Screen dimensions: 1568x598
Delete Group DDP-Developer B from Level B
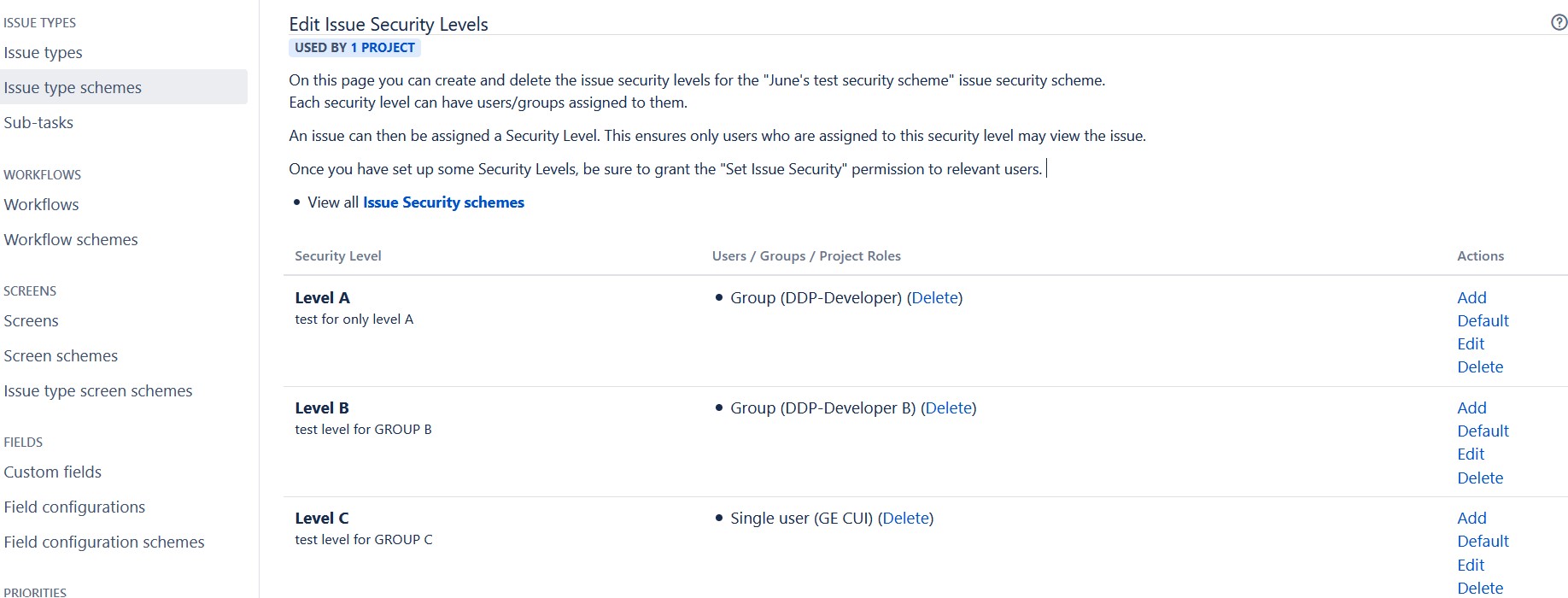coord(948,407)
